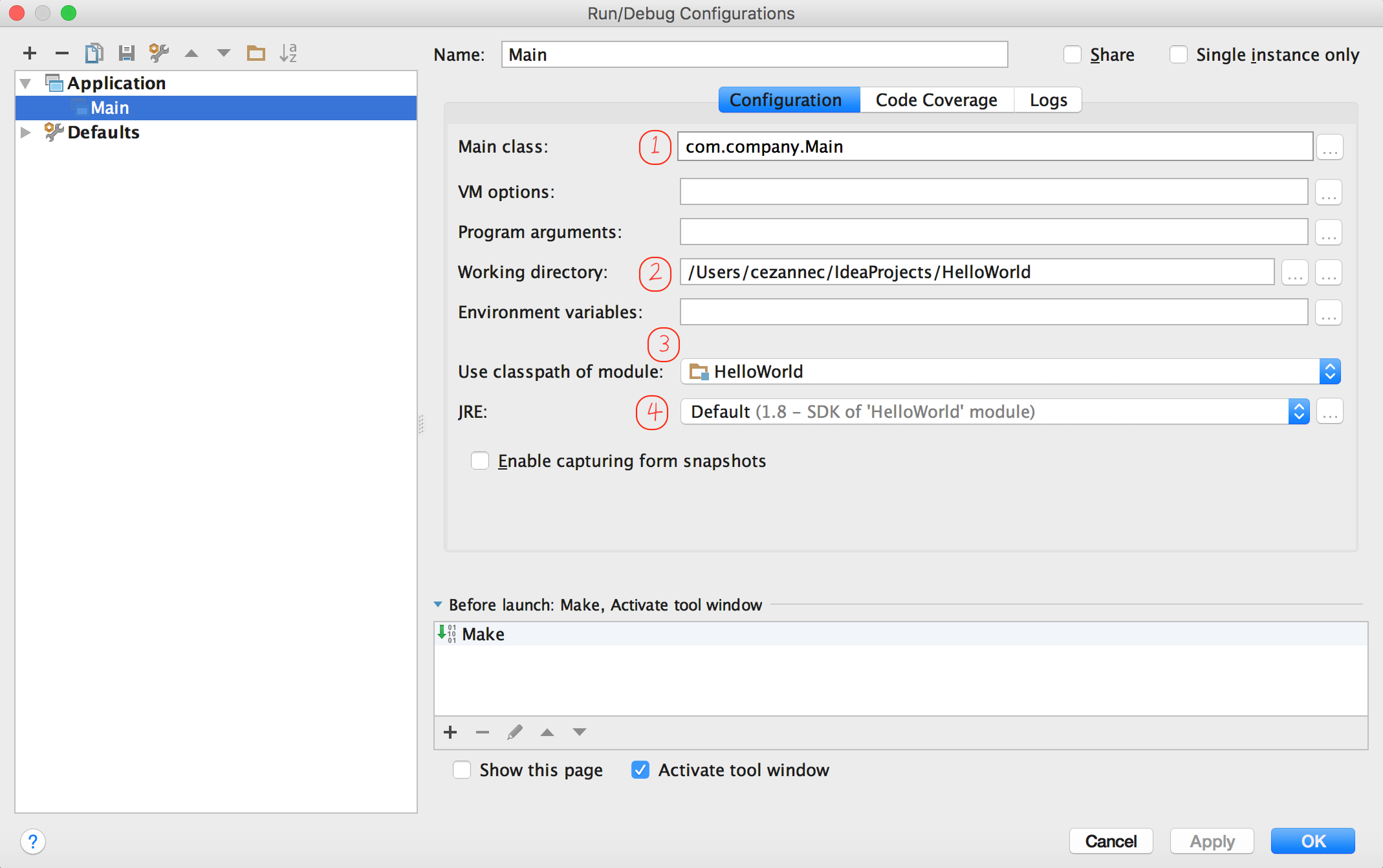Check the Share checkbox
The width and height of the screenshot is (1383, 868).
click(1072, 54)
